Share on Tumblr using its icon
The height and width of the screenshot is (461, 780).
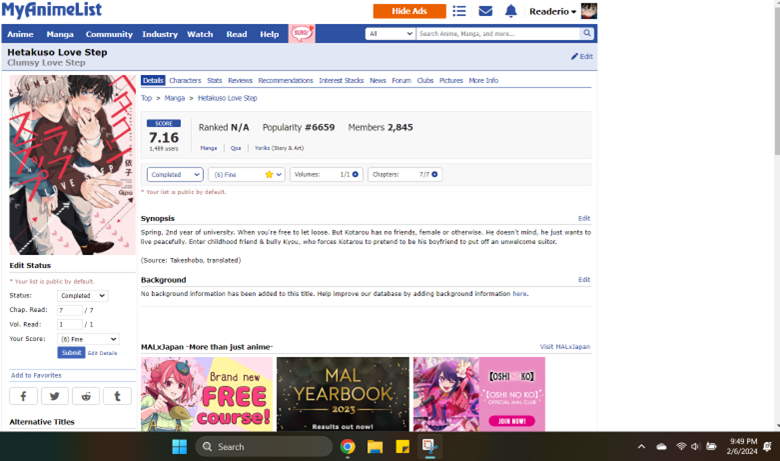coord(117,396)
